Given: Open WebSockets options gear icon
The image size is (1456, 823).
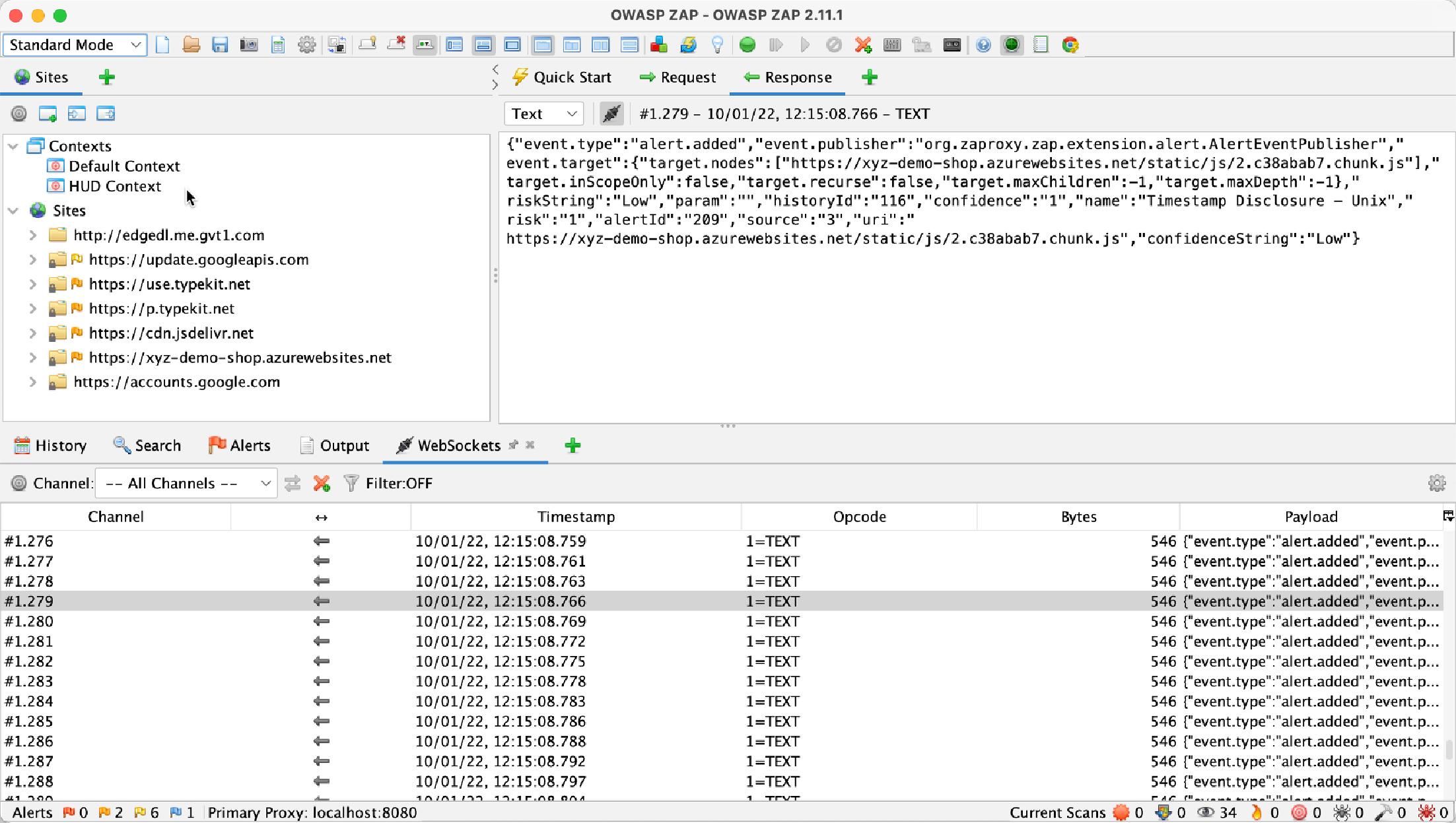Looking at the screenshot, I should click(x=1437, y=483).
